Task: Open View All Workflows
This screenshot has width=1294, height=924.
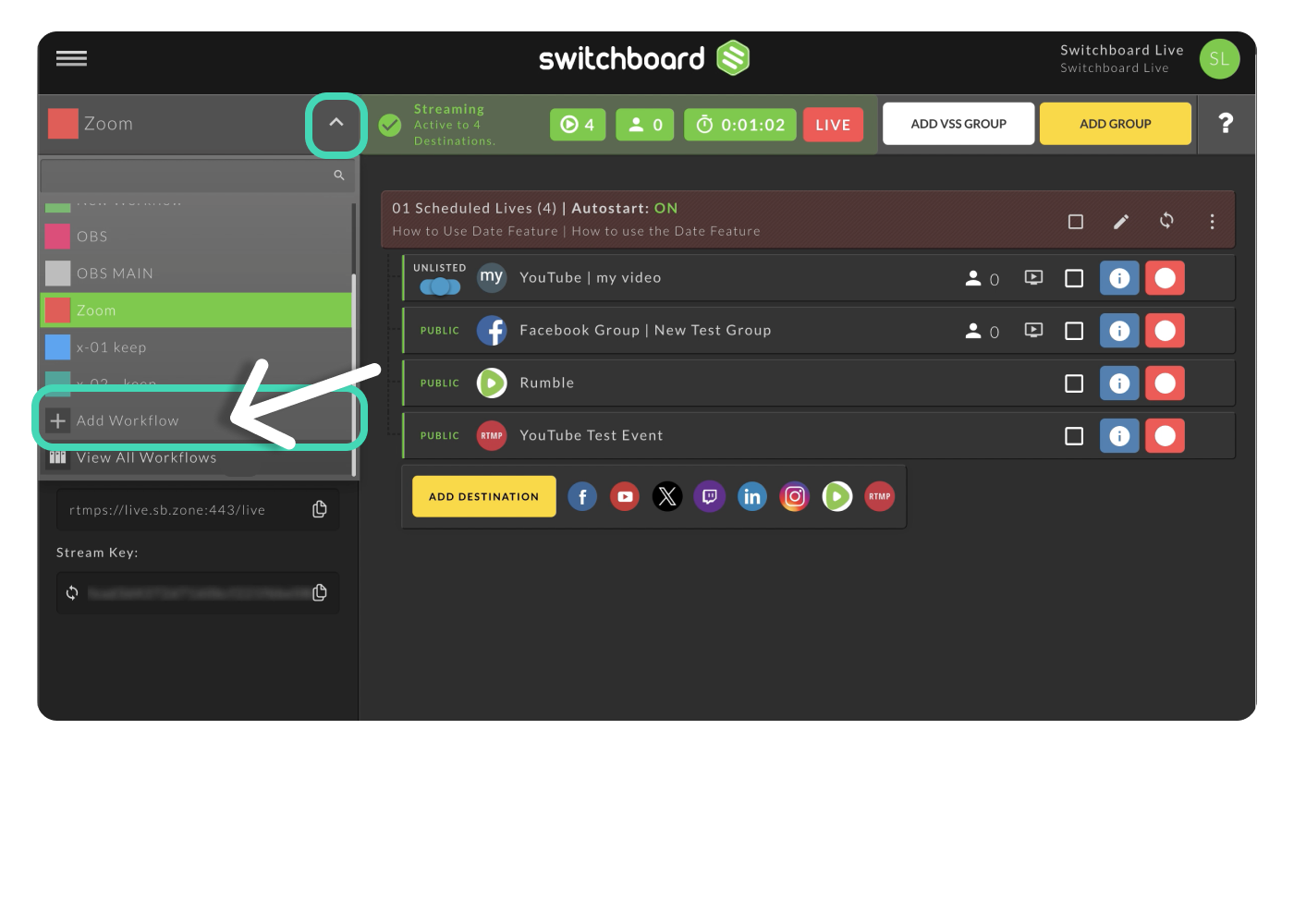Action: tap(196, 457)
